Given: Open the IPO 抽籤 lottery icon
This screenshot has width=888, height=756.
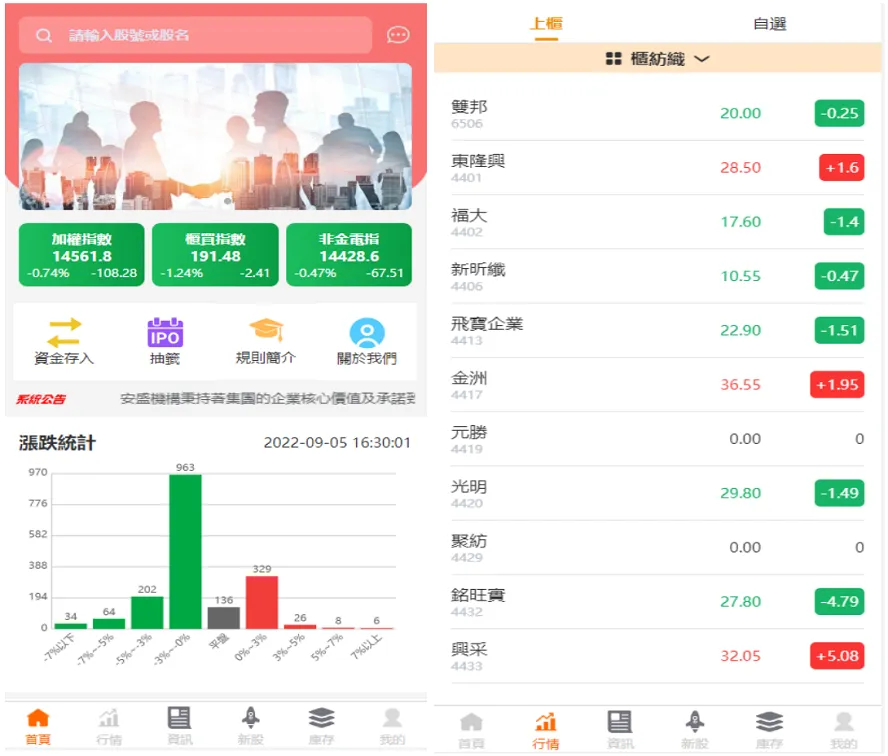Looking at the screenshot, I should click(x=164, y=330).
